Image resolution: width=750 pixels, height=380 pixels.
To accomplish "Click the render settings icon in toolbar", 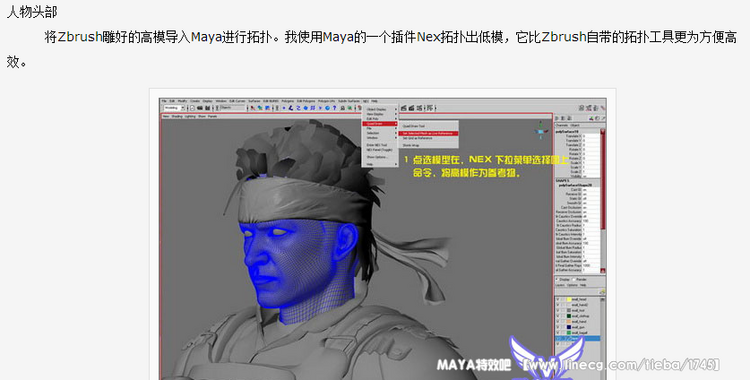I will [419, 108].
